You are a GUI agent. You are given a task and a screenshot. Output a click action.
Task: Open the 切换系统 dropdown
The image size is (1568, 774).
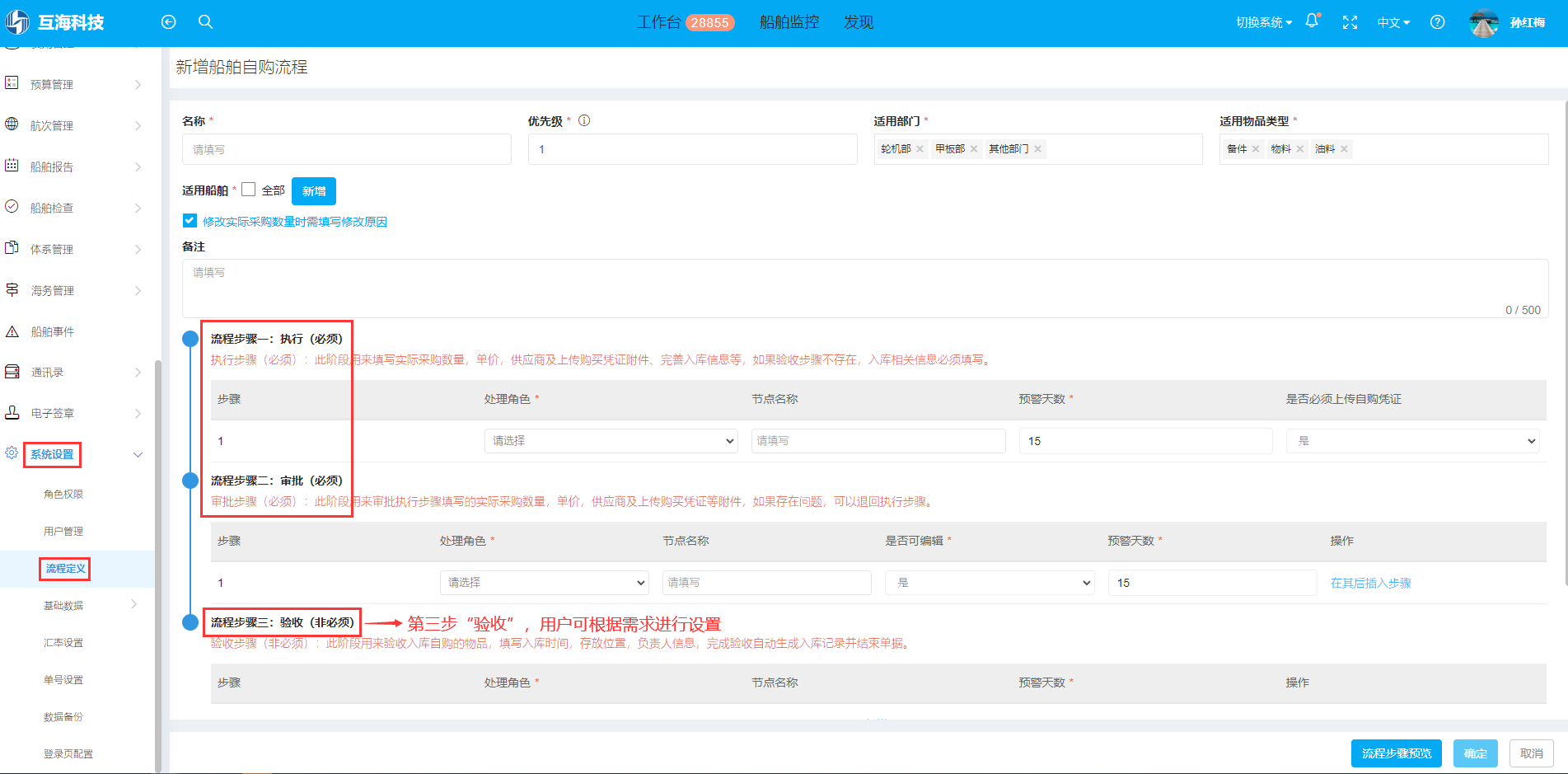tap(1264, 23)
